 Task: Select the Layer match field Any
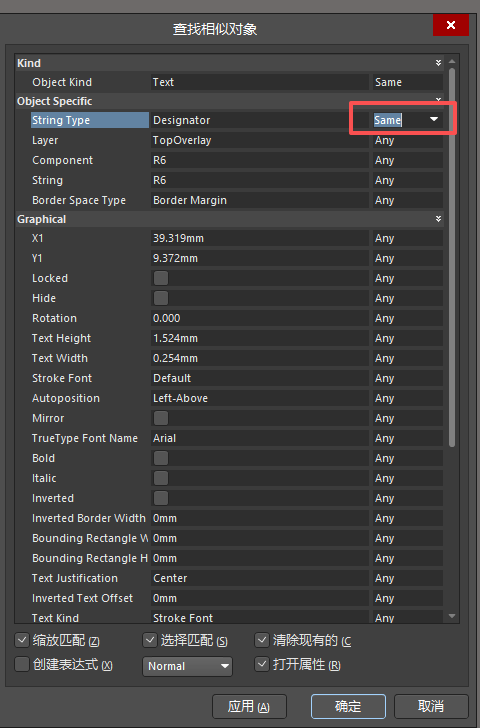click(x=408, y=140)
